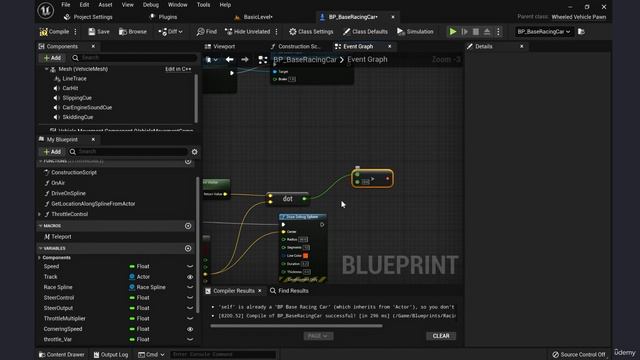Expand ThrottleControl function
This screenshot has width=640, height=360.
tap(40, 214)
